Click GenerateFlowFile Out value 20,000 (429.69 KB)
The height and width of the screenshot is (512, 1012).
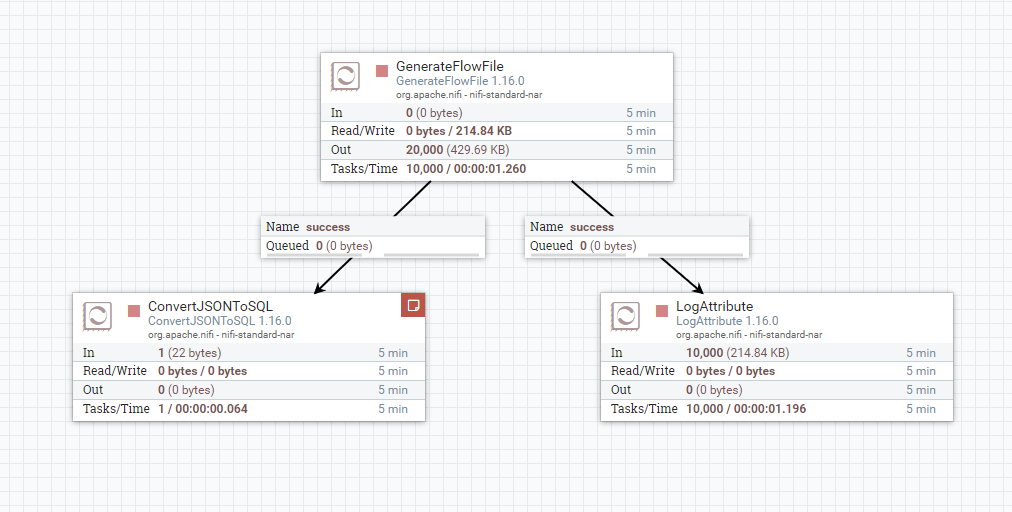(x=458, y=150)
